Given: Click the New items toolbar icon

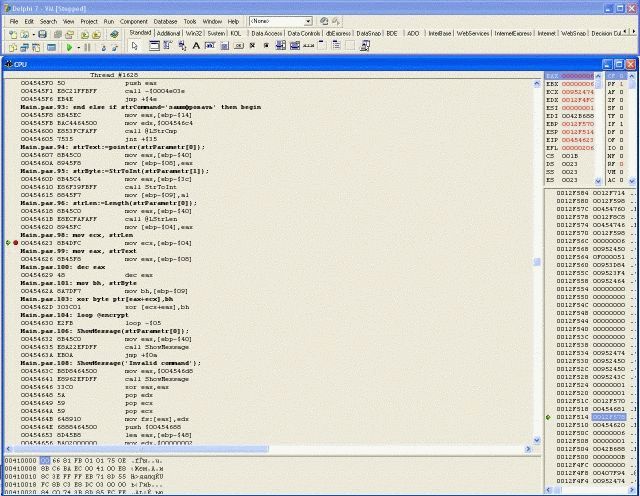Looking at the screenshot, I should [13, 35].
